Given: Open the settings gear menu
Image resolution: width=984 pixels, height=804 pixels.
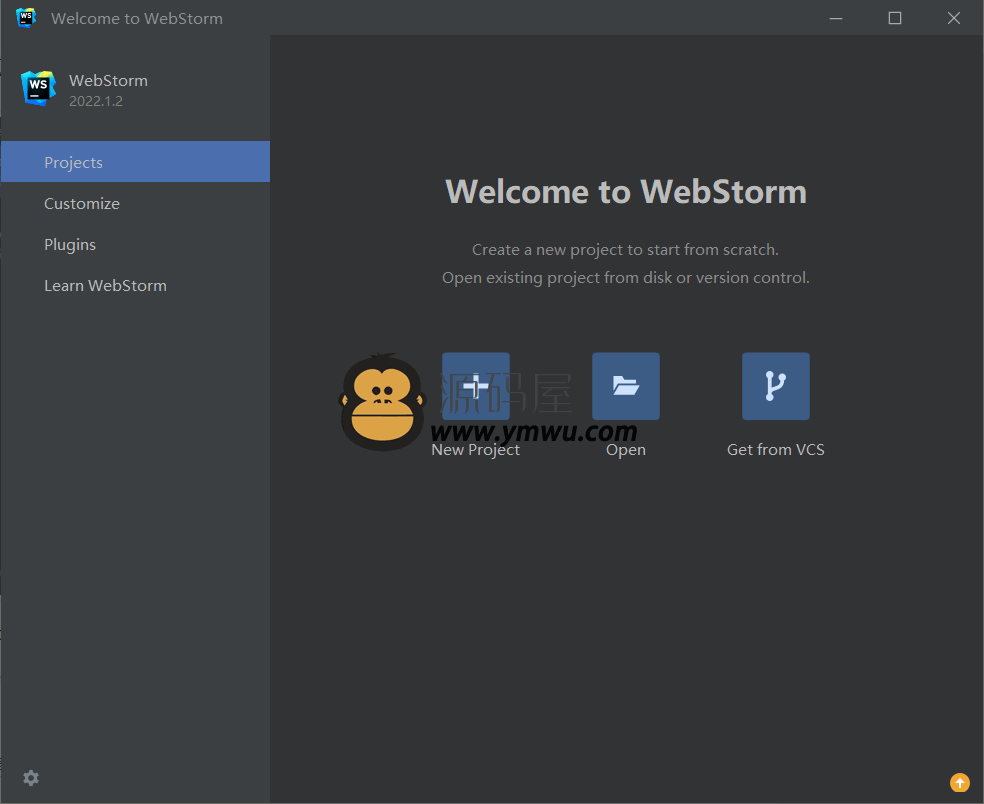Looking at the screenshot, I should 31,778.
